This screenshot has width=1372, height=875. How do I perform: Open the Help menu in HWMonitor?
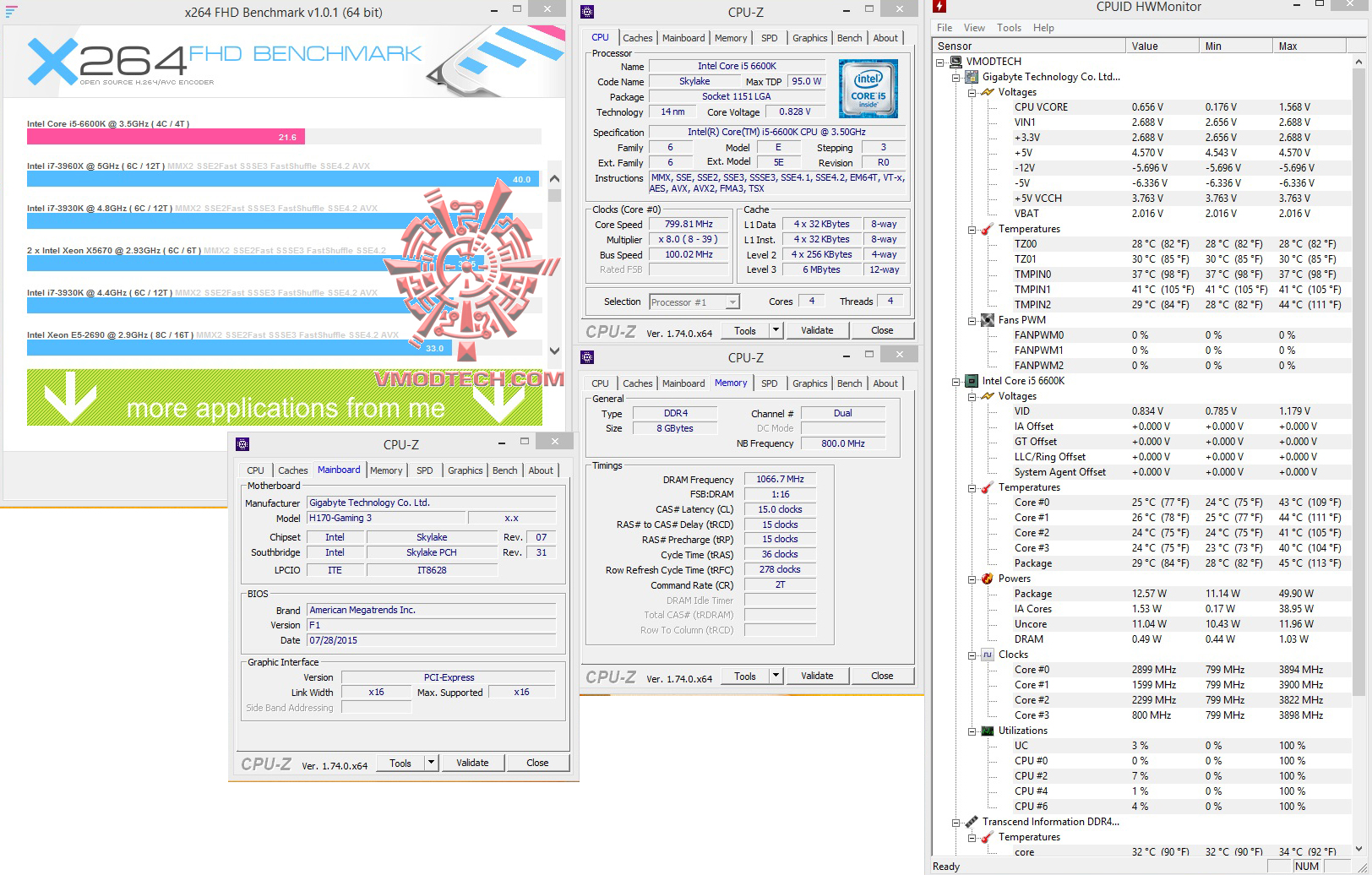[1043, 28]
